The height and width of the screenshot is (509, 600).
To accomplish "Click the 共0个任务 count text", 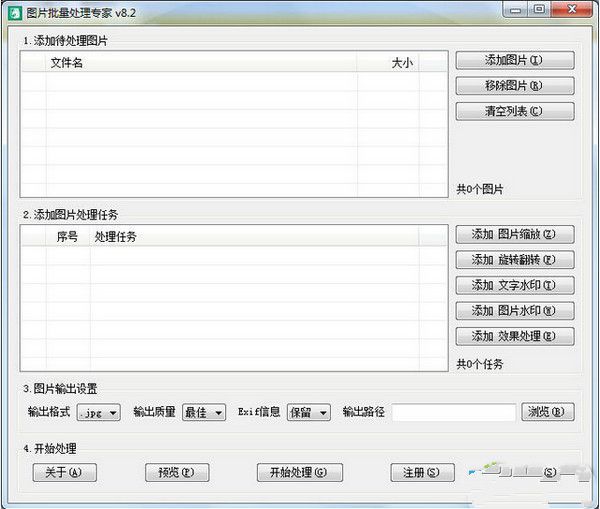I will (x=479, y=364).
